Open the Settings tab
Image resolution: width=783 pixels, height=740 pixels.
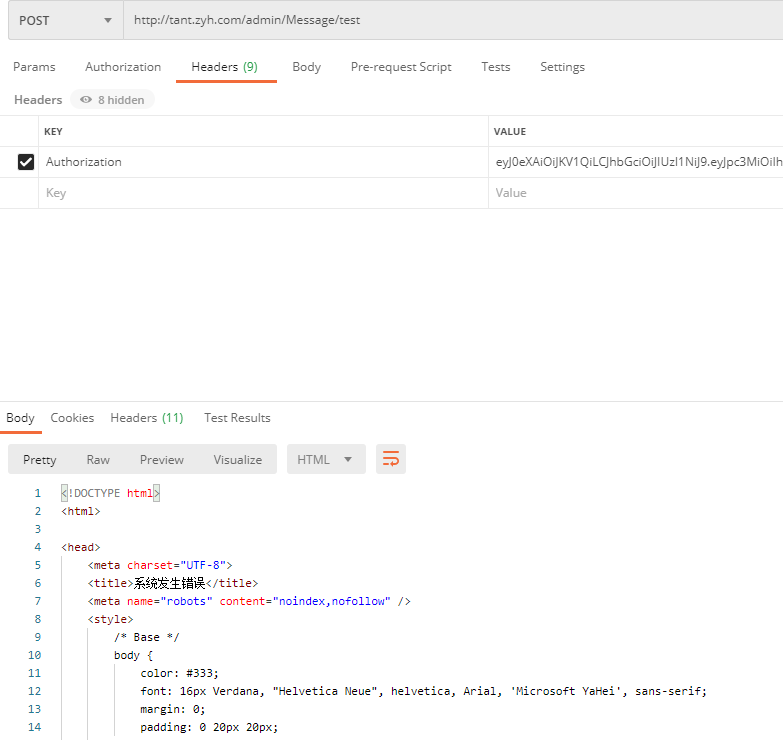coord(562,67)
